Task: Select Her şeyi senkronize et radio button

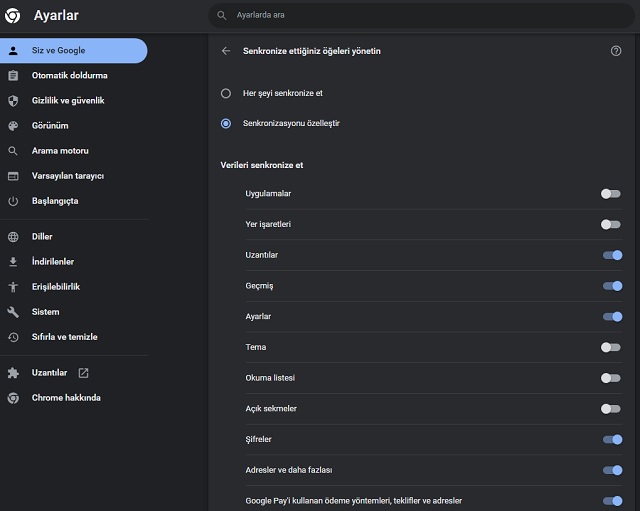Action: [x=226, y=93]
